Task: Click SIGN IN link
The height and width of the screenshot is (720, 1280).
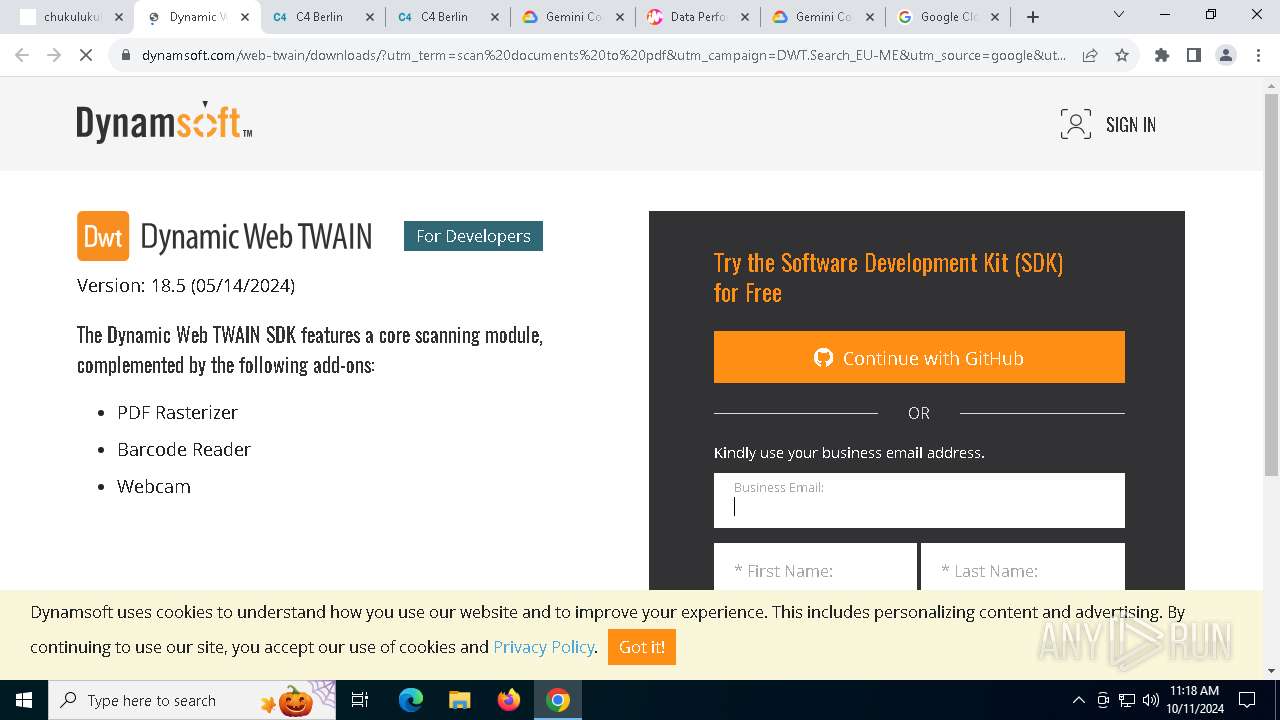Action: [x=1130, y=125]
